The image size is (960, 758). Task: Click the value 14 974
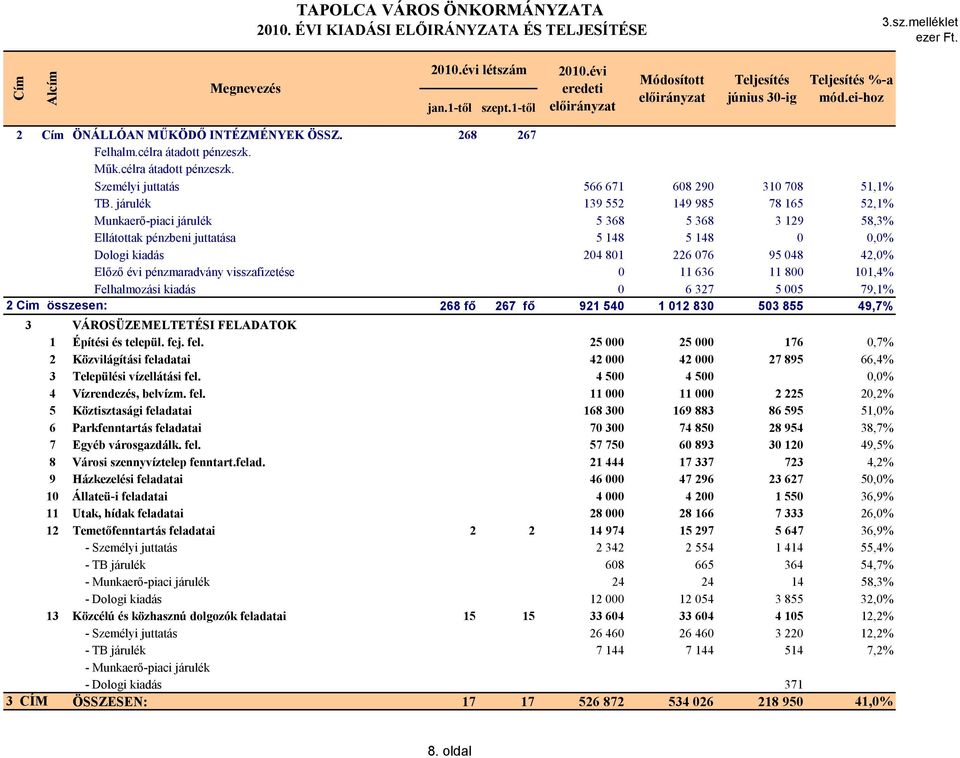(x=606, y=531)
